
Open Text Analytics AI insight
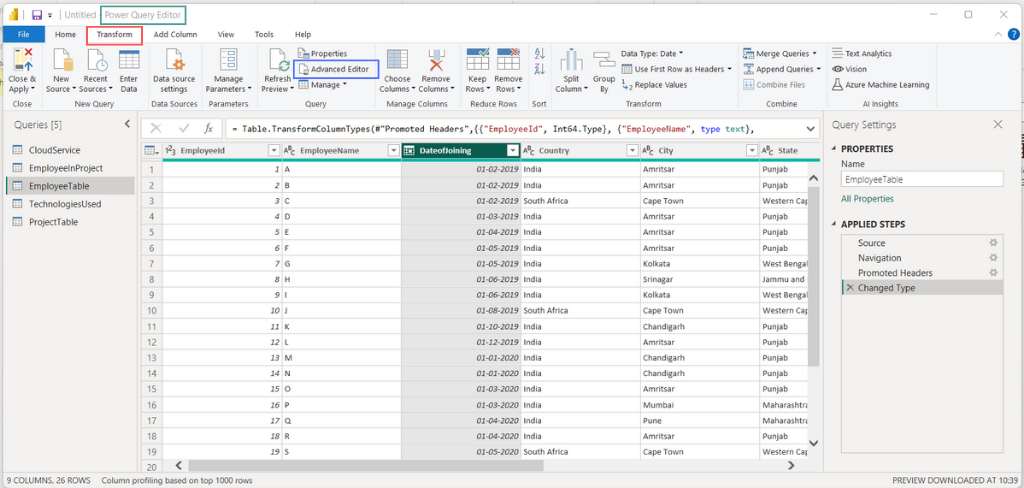[861, 54]
